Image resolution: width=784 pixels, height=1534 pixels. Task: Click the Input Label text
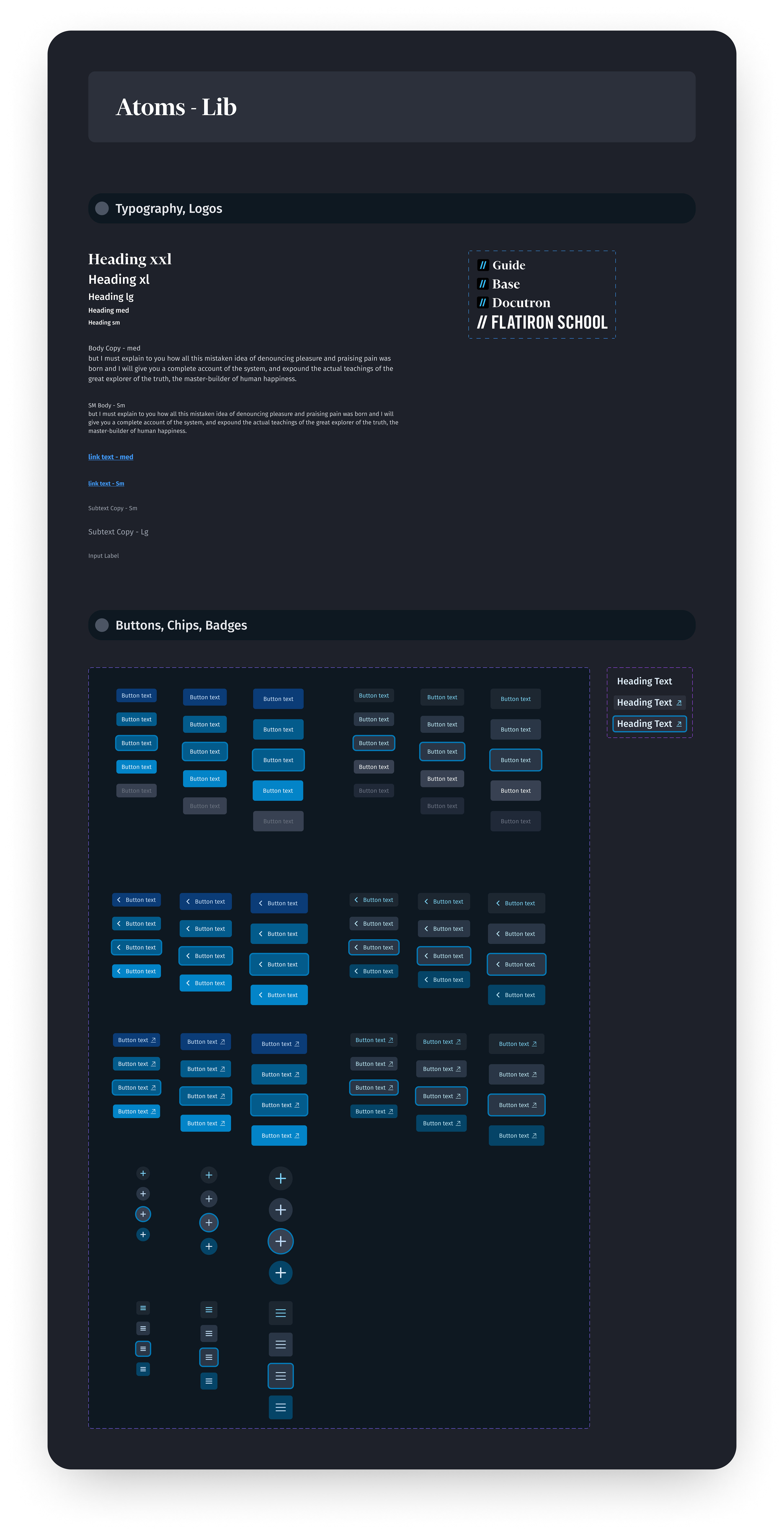(x=104, y=556)
